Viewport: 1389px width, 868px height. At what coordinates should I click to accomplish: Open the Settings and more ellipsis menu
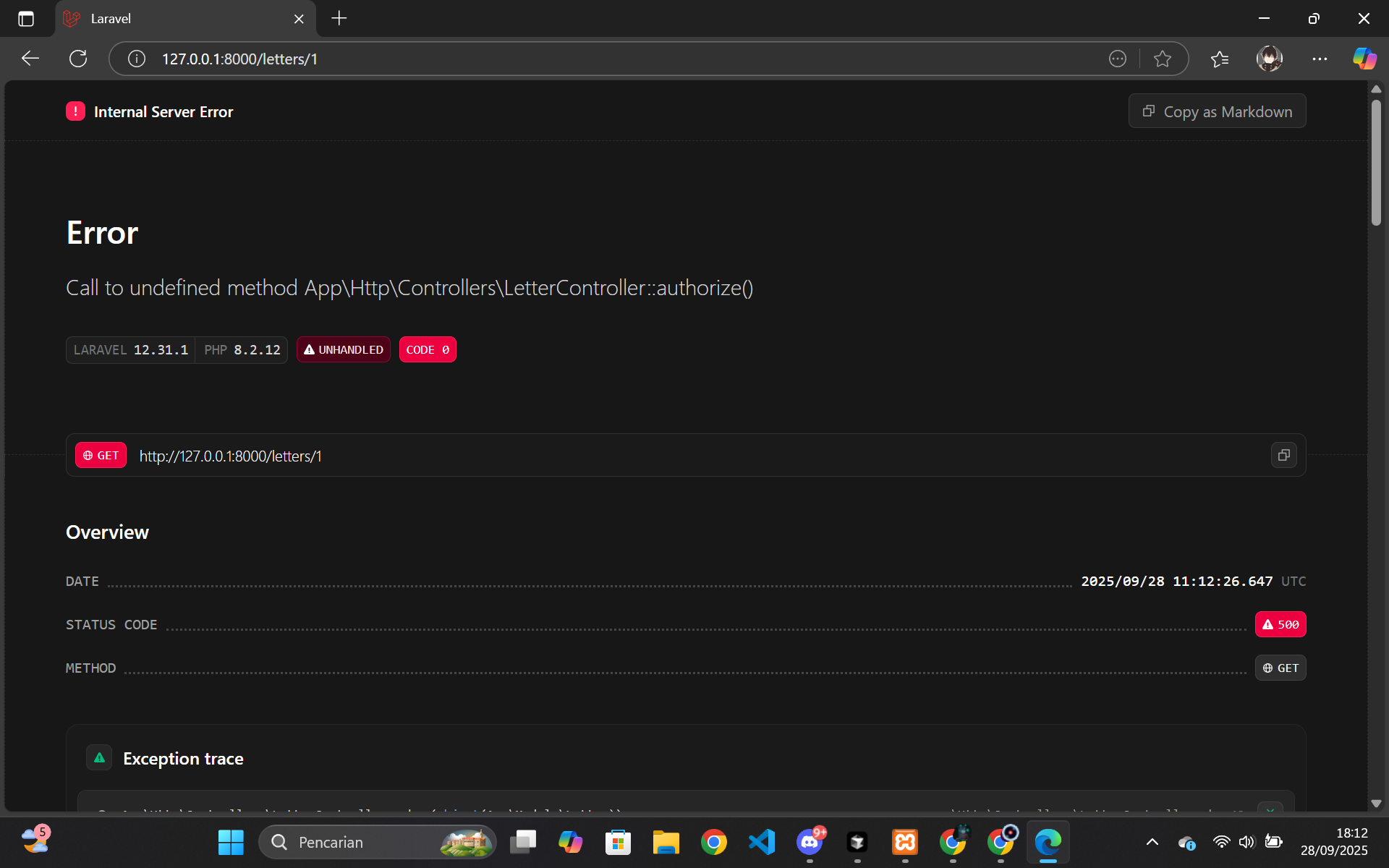click(1320, 59)
